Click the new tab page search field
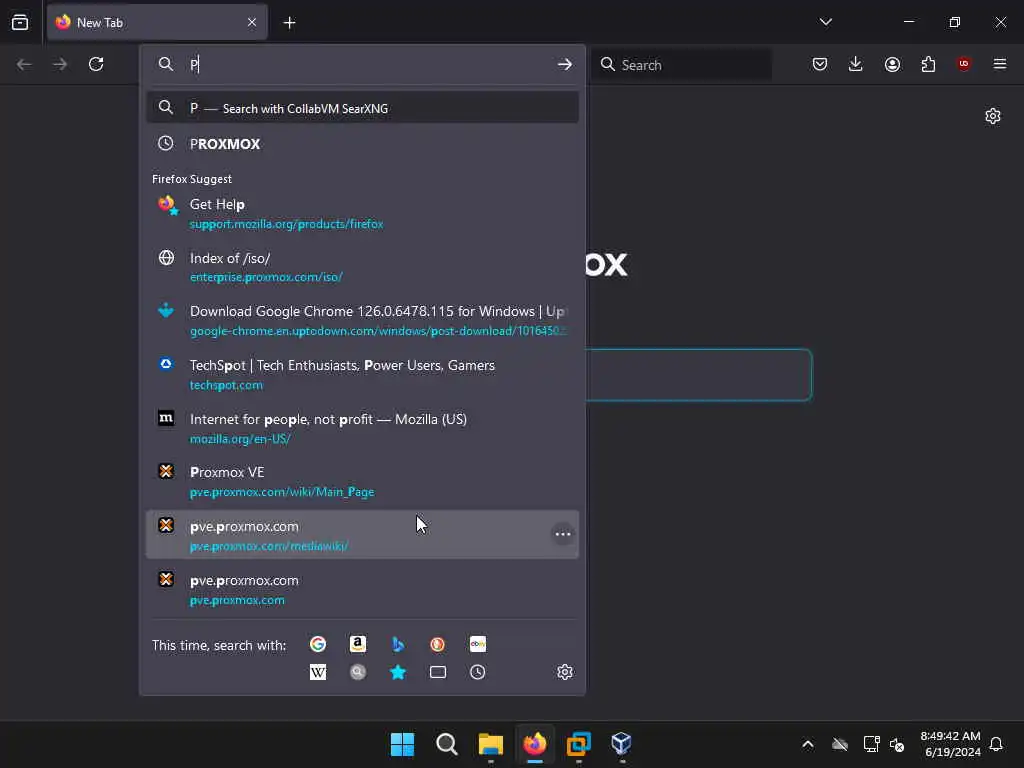The image size is (1024, 768). coord(698,375)
